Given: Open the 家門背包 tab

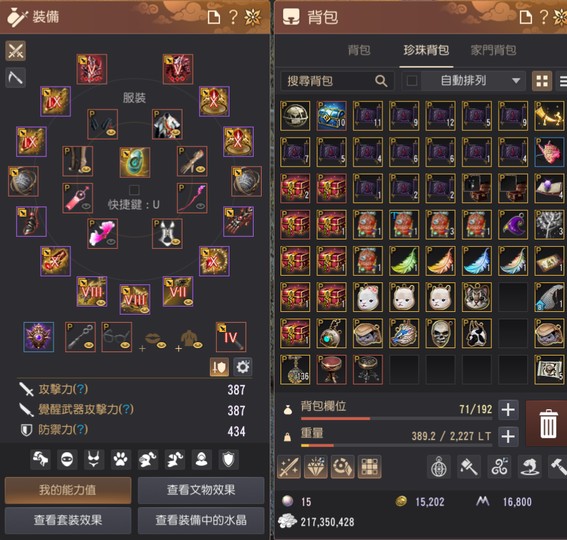Looking at the screenshot, I should coord(493,50).
